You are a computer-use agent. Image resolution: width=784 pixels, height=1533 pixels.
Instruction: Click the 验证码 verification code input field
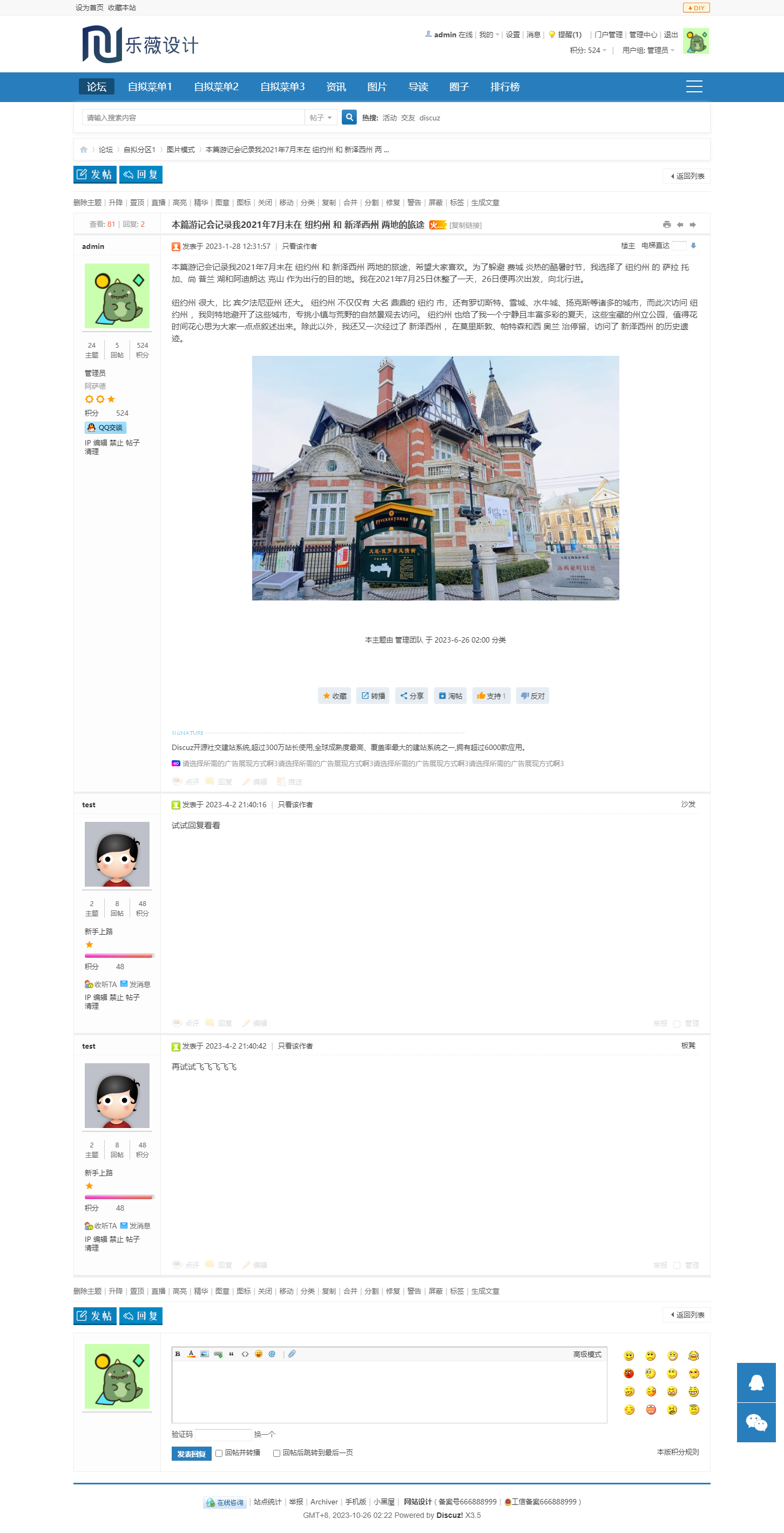pos(223,1435)
